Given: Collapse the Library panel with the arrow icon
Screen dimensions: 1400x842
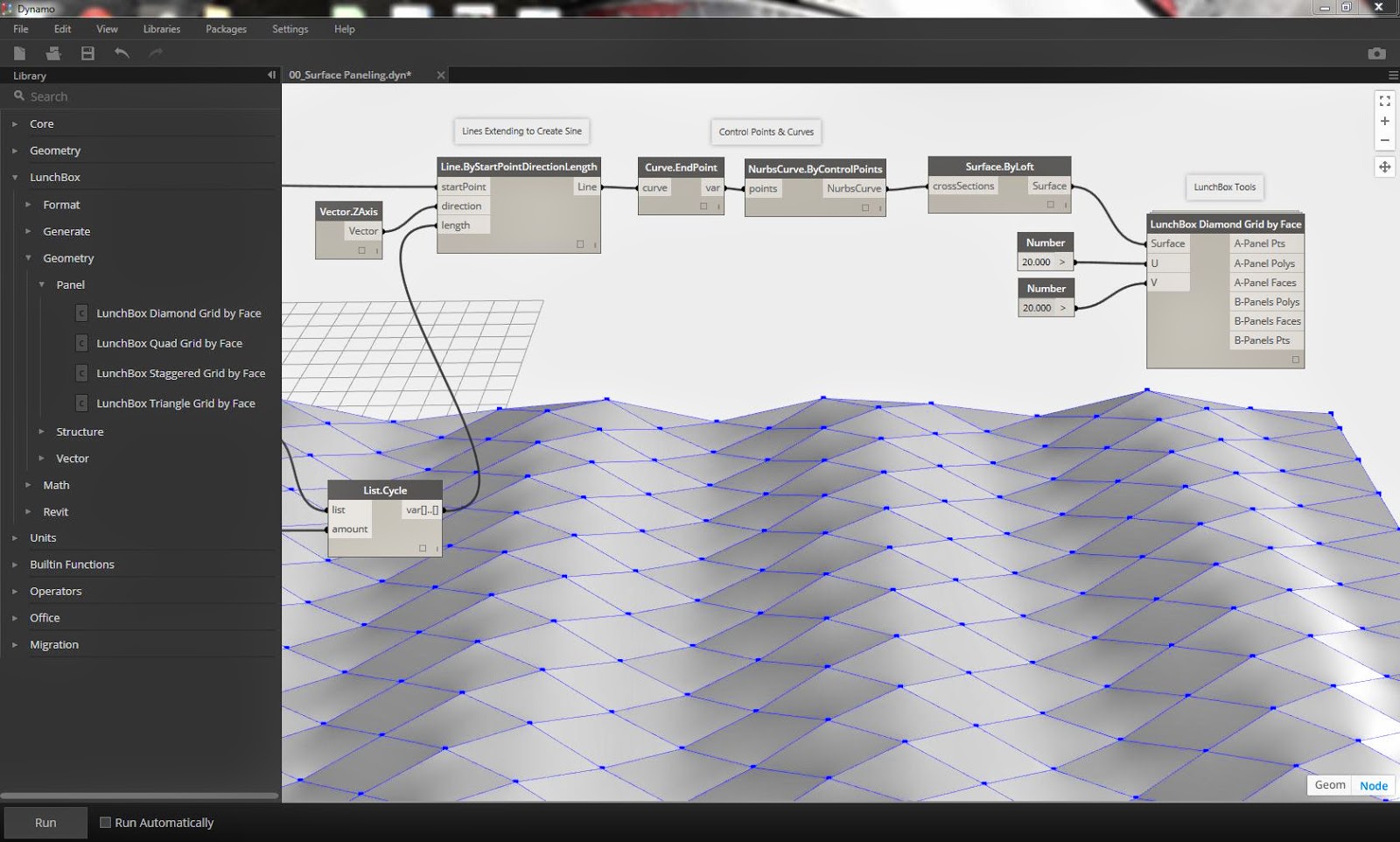Looking at the screenshot, I should [x=271, y=75].
